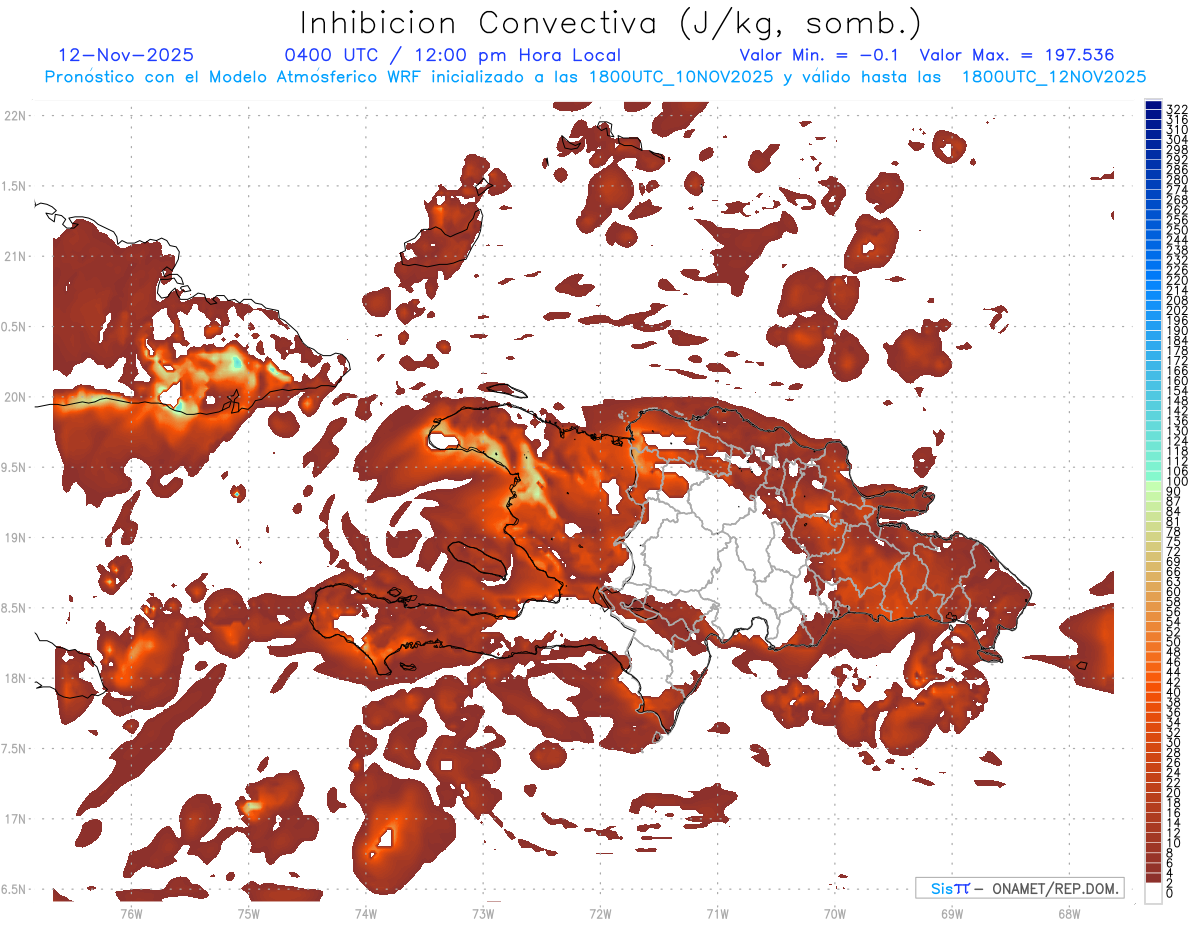Click the '1800UTC_12NOV2025' valid-until time

(x=1054, y=77)
